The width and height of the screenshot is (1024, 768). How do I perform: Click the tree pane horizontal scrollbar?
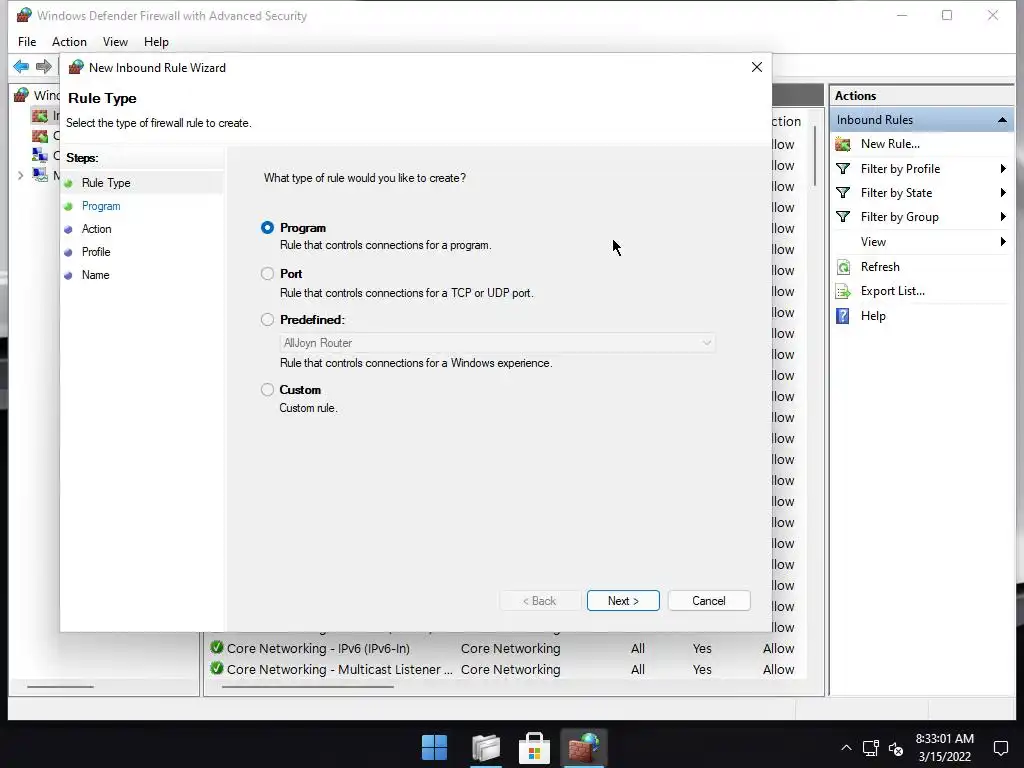tap(60, 686)
